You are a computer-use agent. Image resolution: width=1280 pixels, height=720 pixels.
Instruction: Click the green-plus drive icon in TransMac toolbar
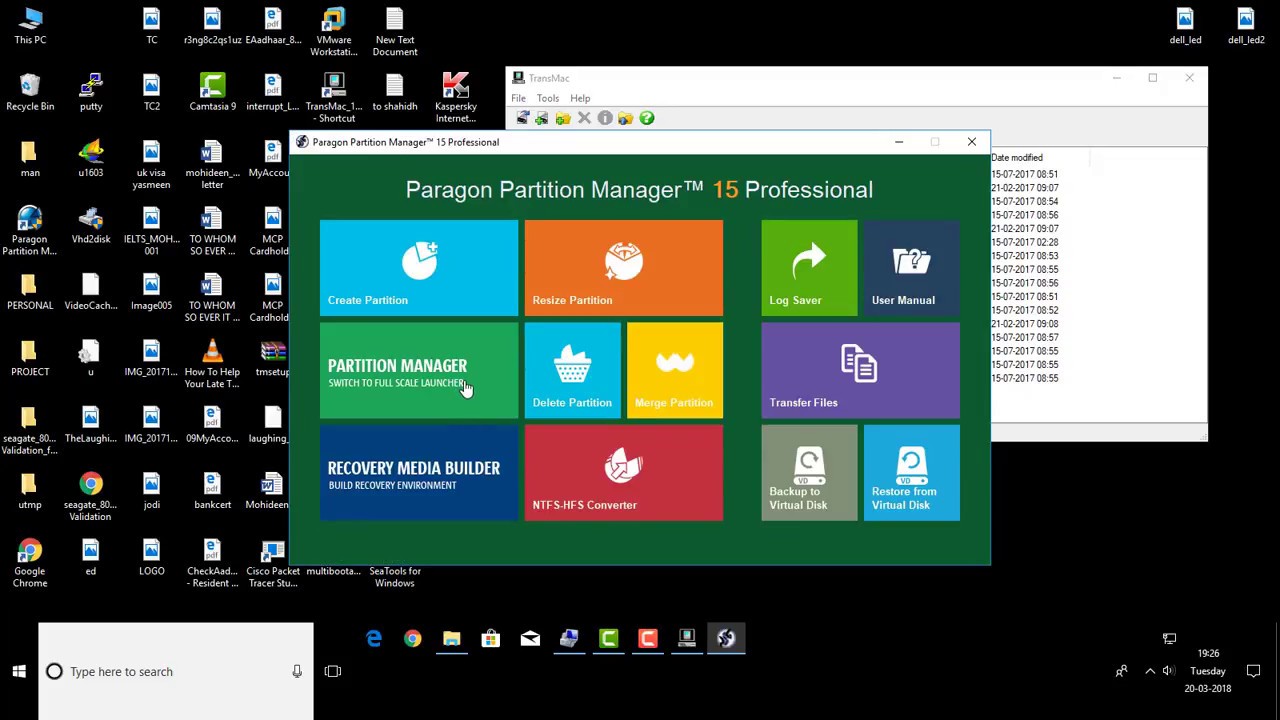coord(542,118)
